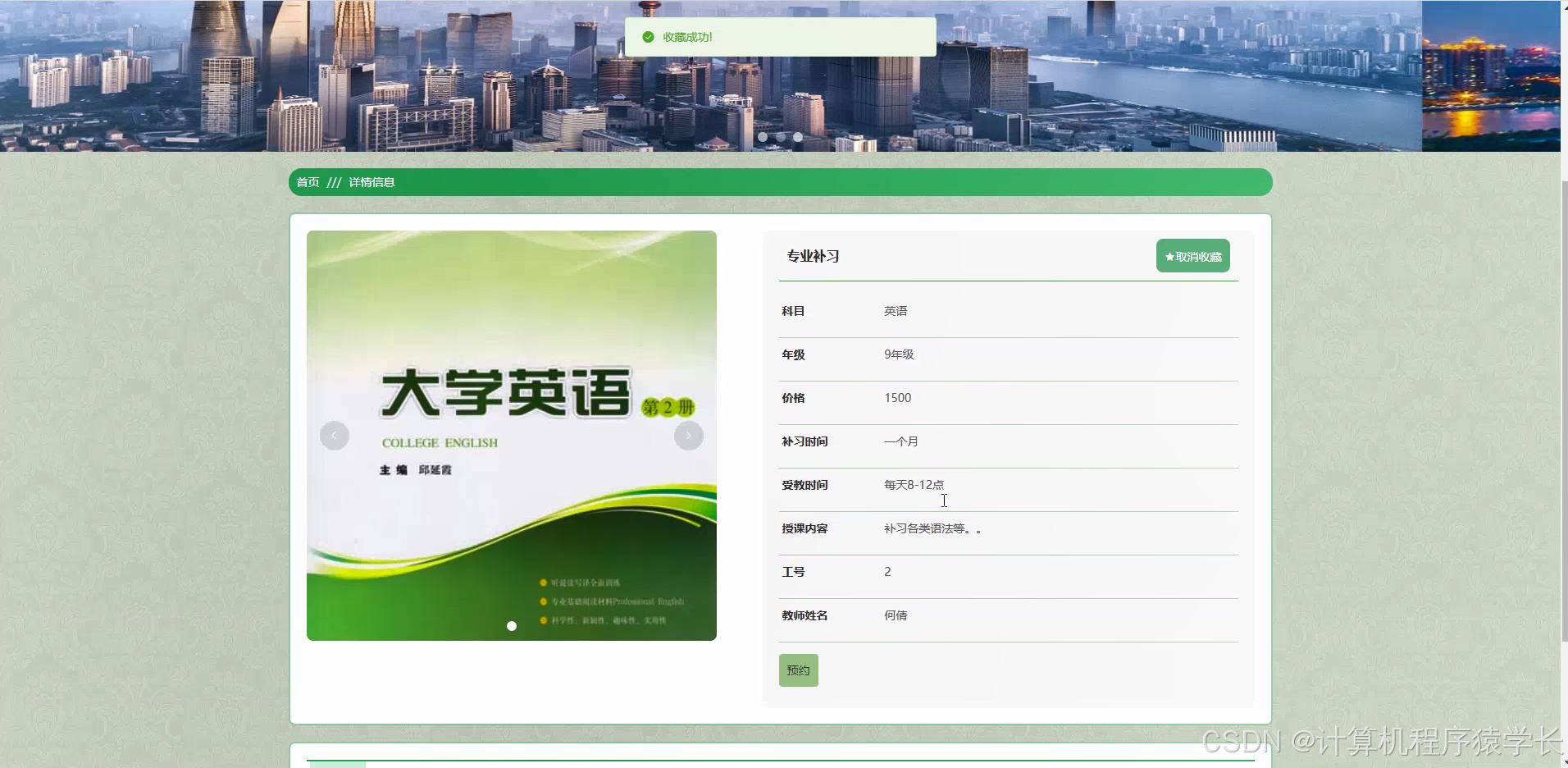Viewport: 1568px width, 768px height.
Task: Click the breadcrumb separator after 首页
Action: 332,182
